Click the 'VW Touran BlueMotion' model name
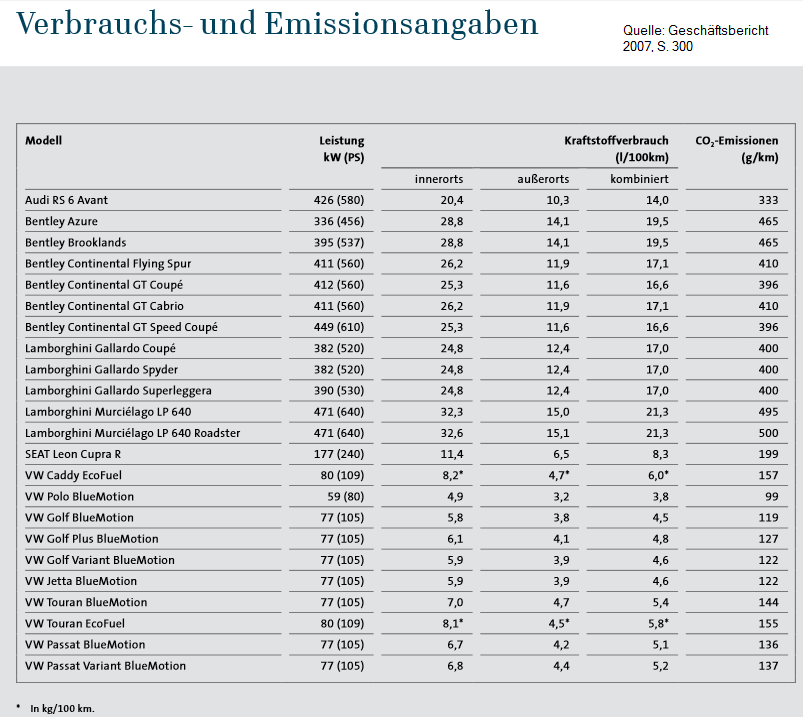803x717 pixels. [x=86, y=602]
